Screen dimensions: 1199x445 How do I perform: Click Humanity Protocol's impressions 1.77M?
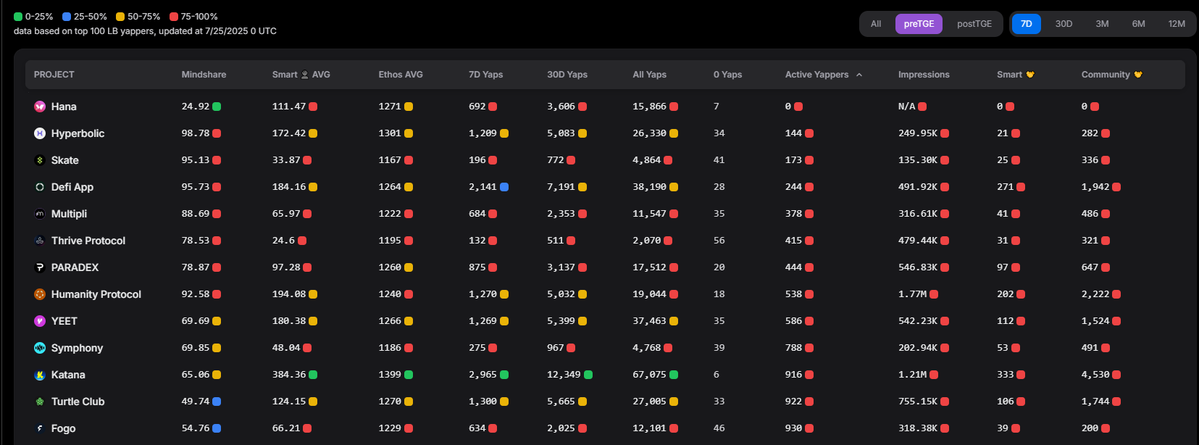click(x=914, y=294)
